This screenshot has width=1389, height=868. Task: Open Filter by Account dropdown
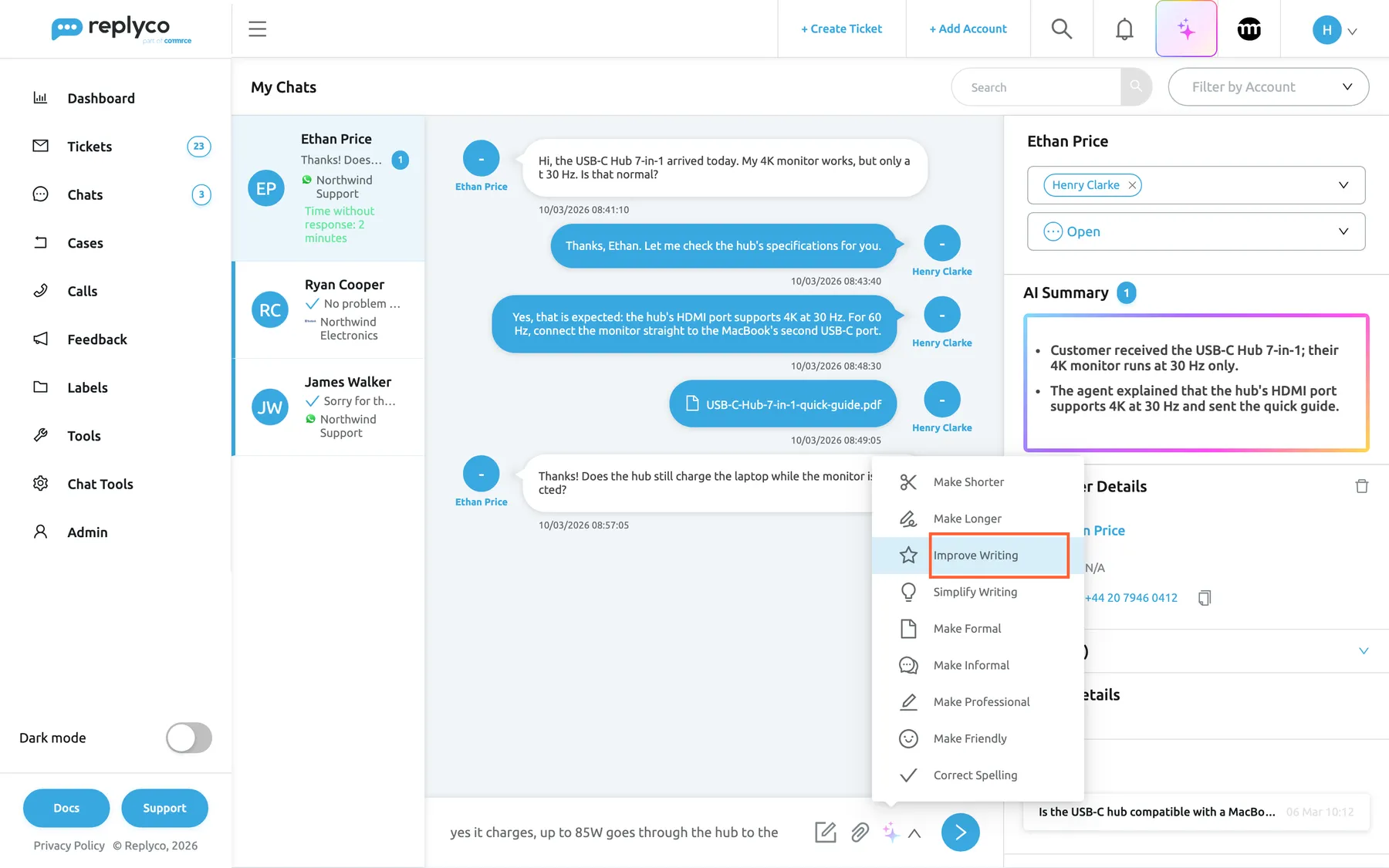point(1269,87)
